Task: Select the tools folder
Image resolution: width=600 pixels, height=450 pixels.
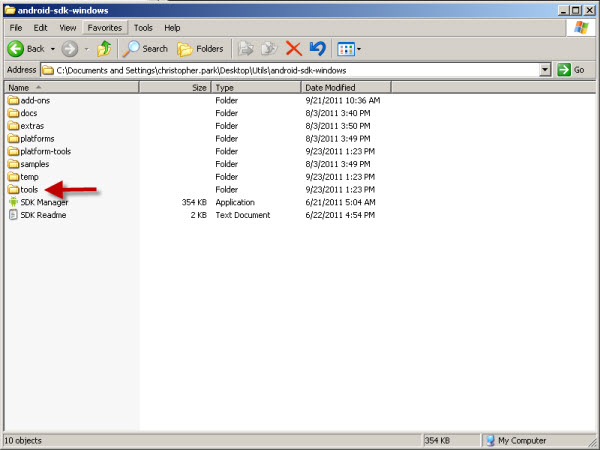Action: (28, 189)
